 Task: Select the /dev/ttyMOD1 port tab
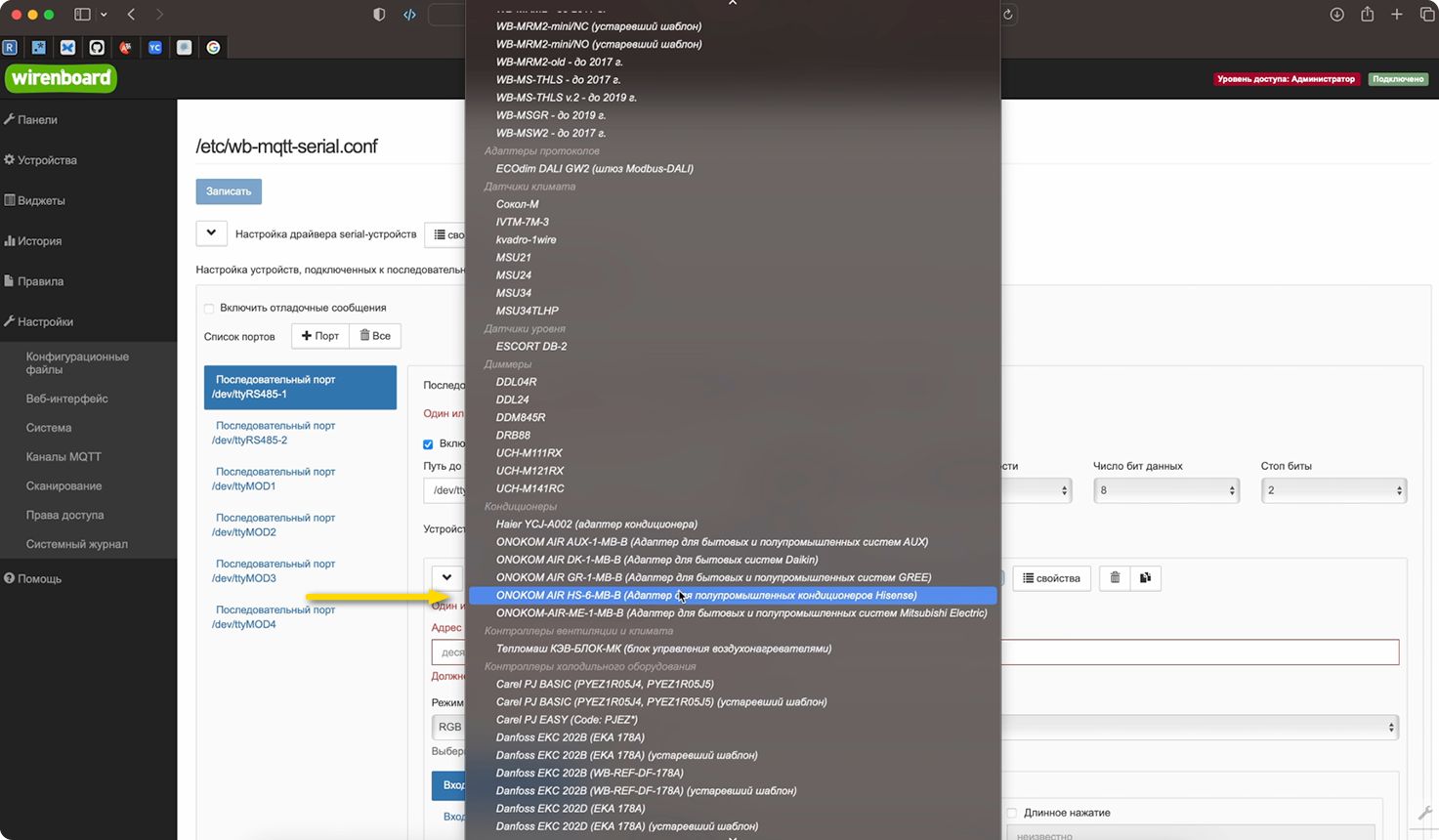coord(300,479)
